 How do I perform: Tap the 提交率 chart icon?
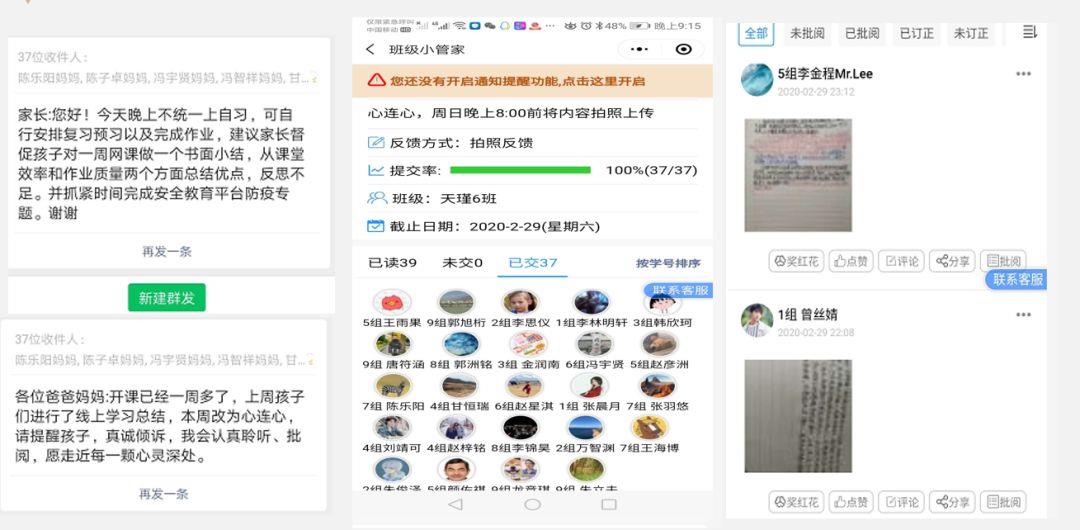tap(376, 170)
